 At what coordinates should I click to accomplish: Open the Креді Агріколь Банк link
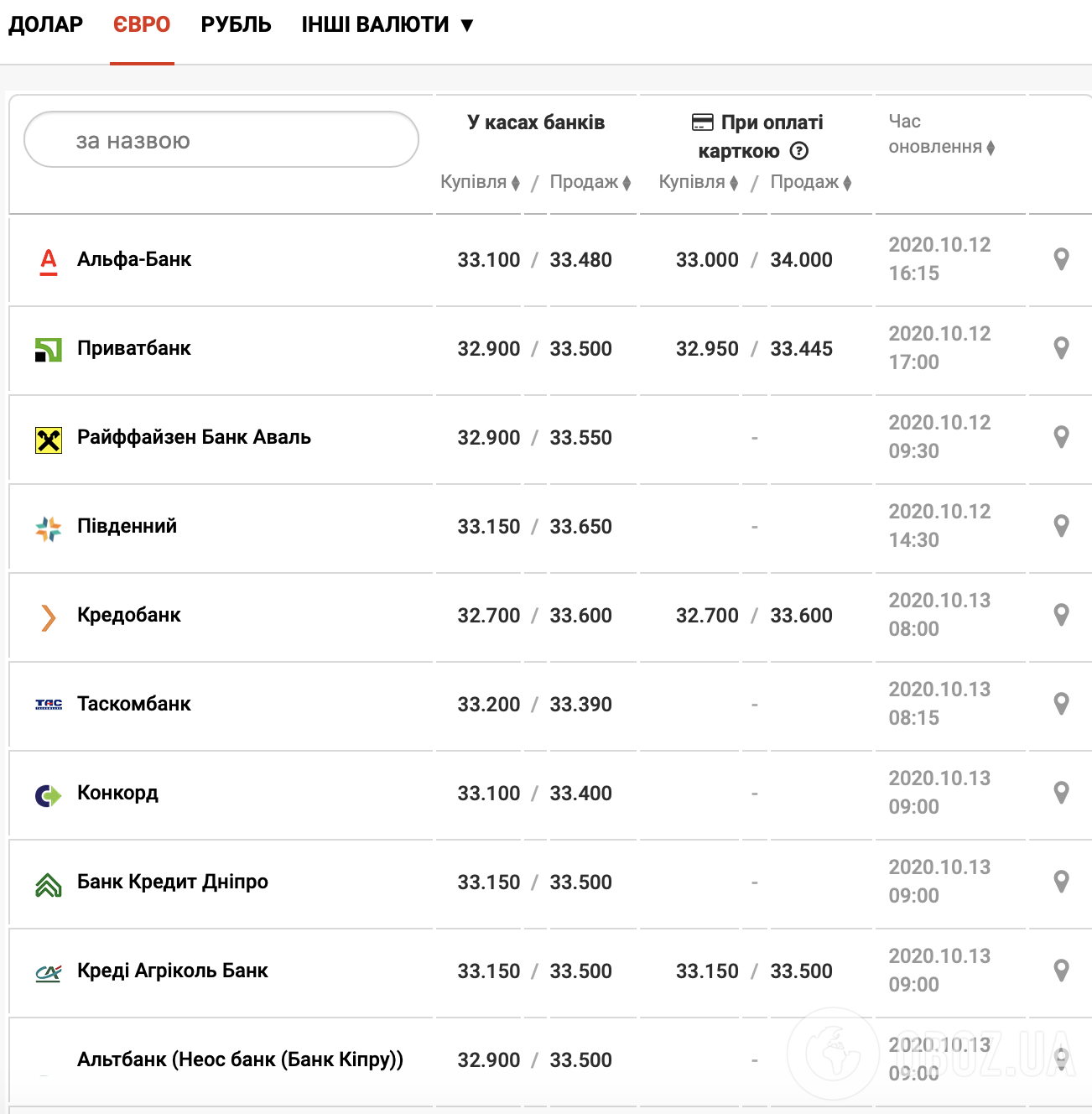pos(173,971)
